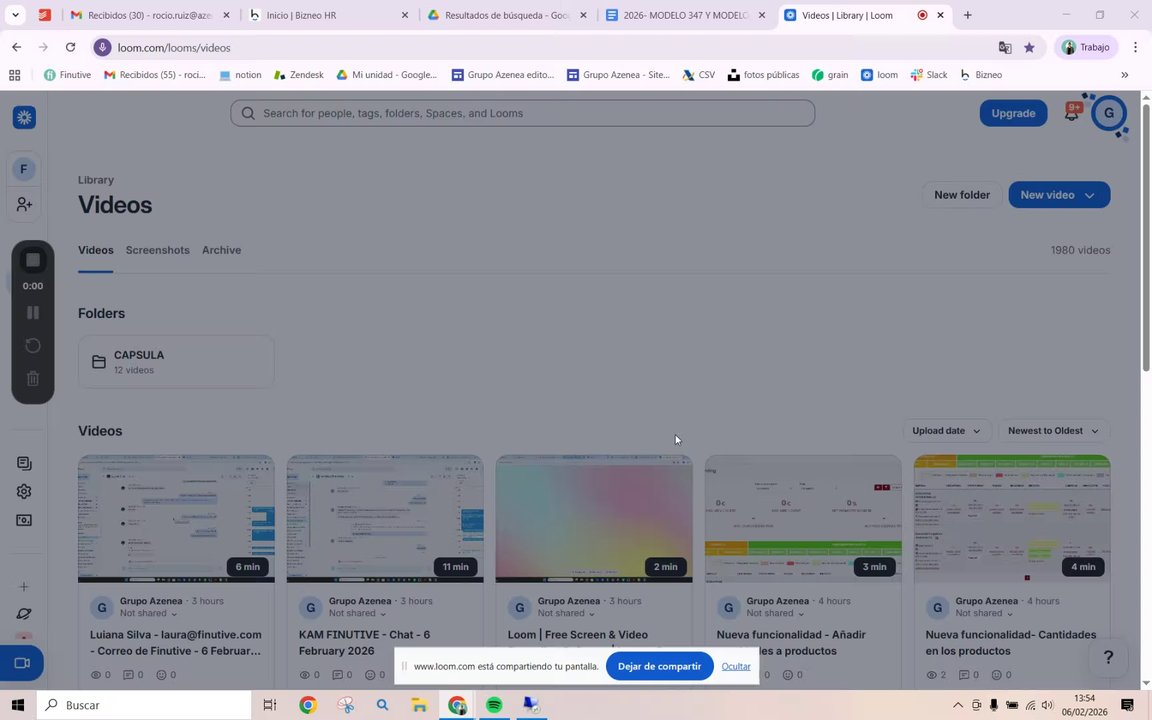
Task: Open the Windows notification center icon
Action: click(1127, 705)
